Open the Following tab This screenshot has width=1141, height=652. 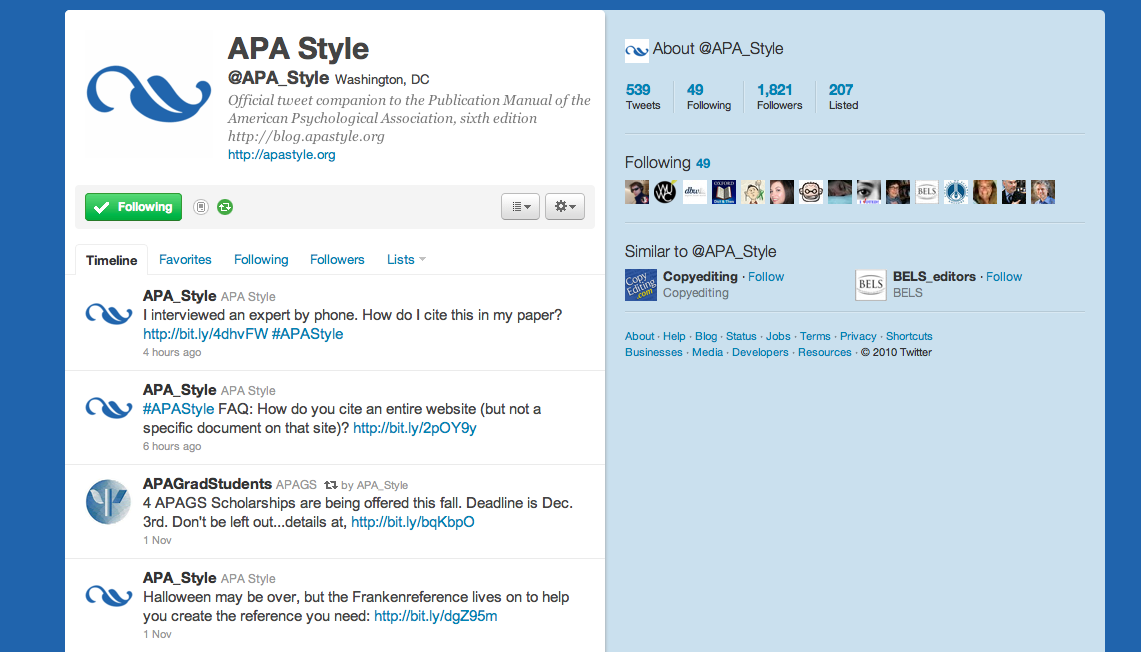point(261,260)
